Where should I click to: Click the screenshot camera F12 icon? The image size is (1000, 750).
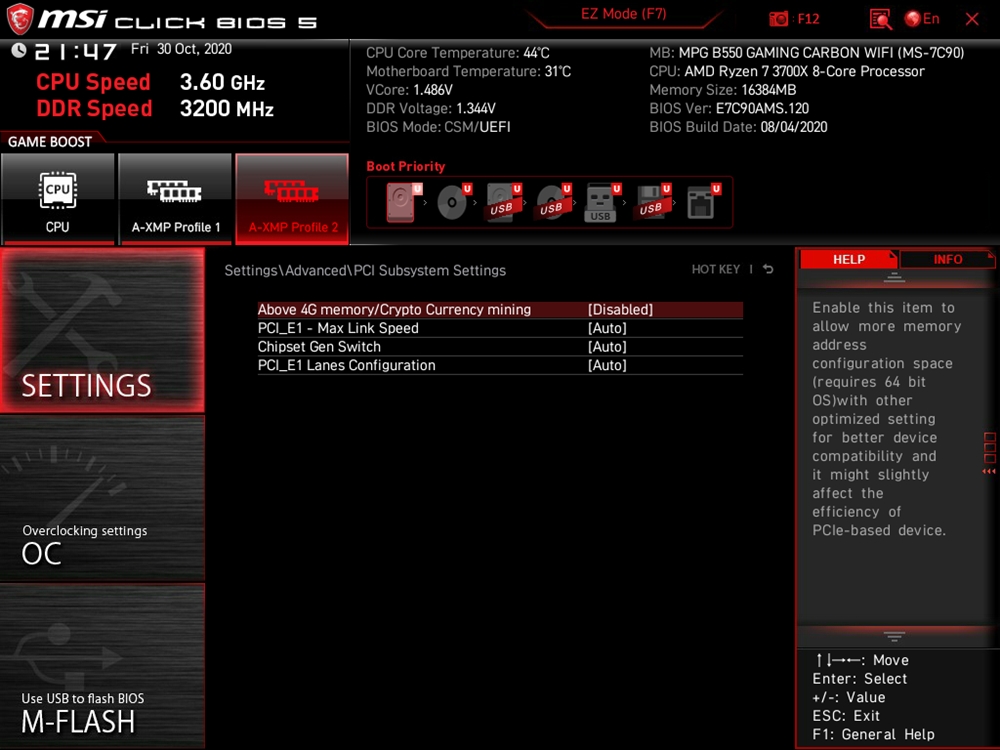pos(779,19)
